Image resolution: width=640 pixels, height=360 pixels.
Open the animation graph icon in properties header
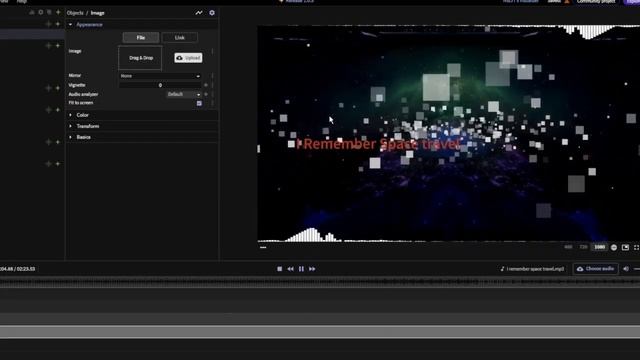click(x=199, y=13)
